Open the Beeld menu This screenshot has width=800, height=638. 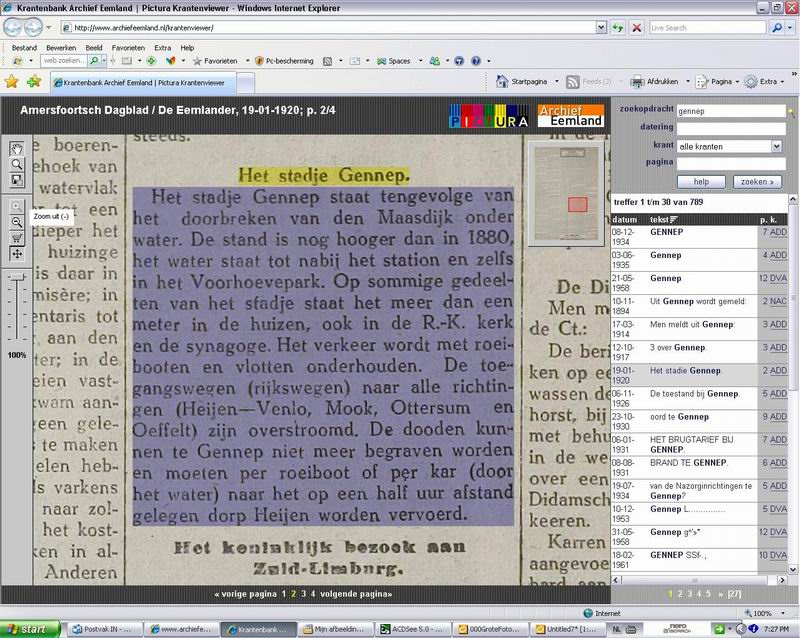94,47
